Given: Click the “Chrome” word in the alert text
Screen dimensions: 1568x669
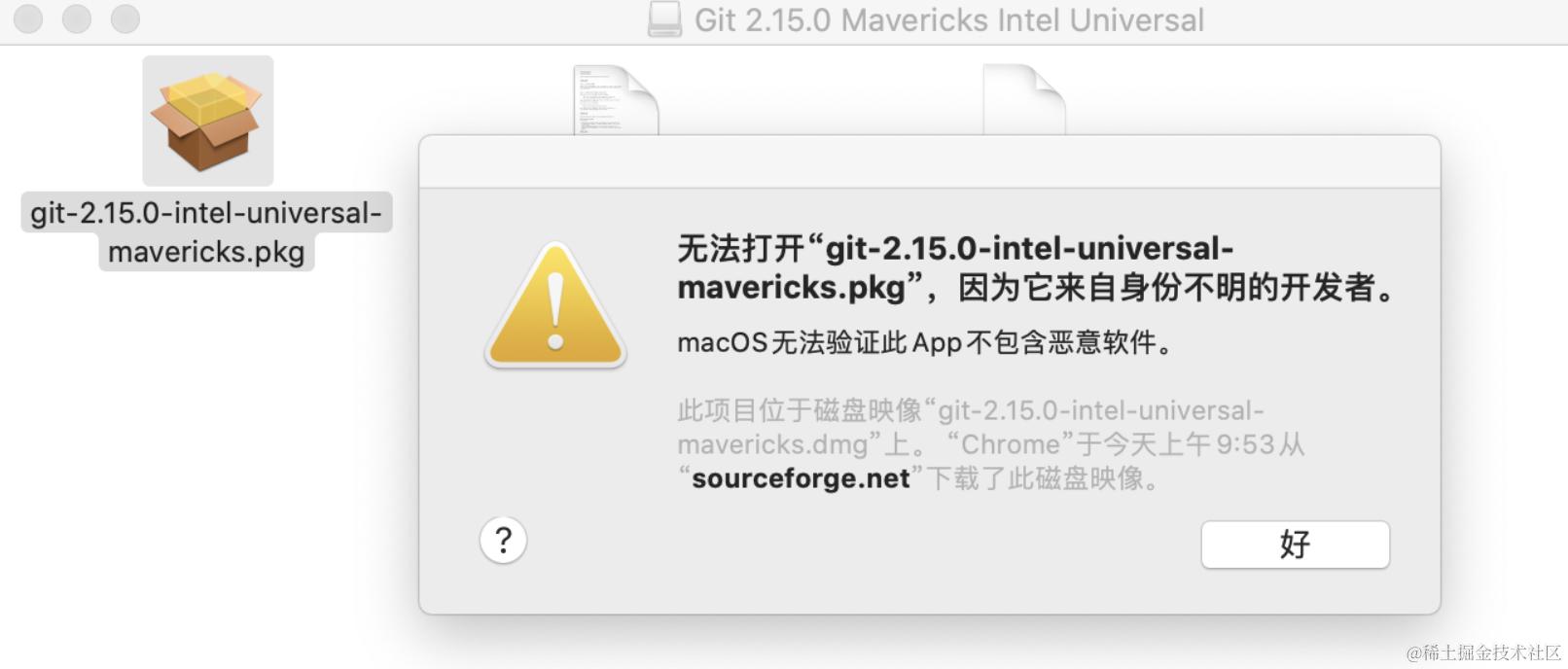Looking at the screenshot, I should coord(1010,444).
